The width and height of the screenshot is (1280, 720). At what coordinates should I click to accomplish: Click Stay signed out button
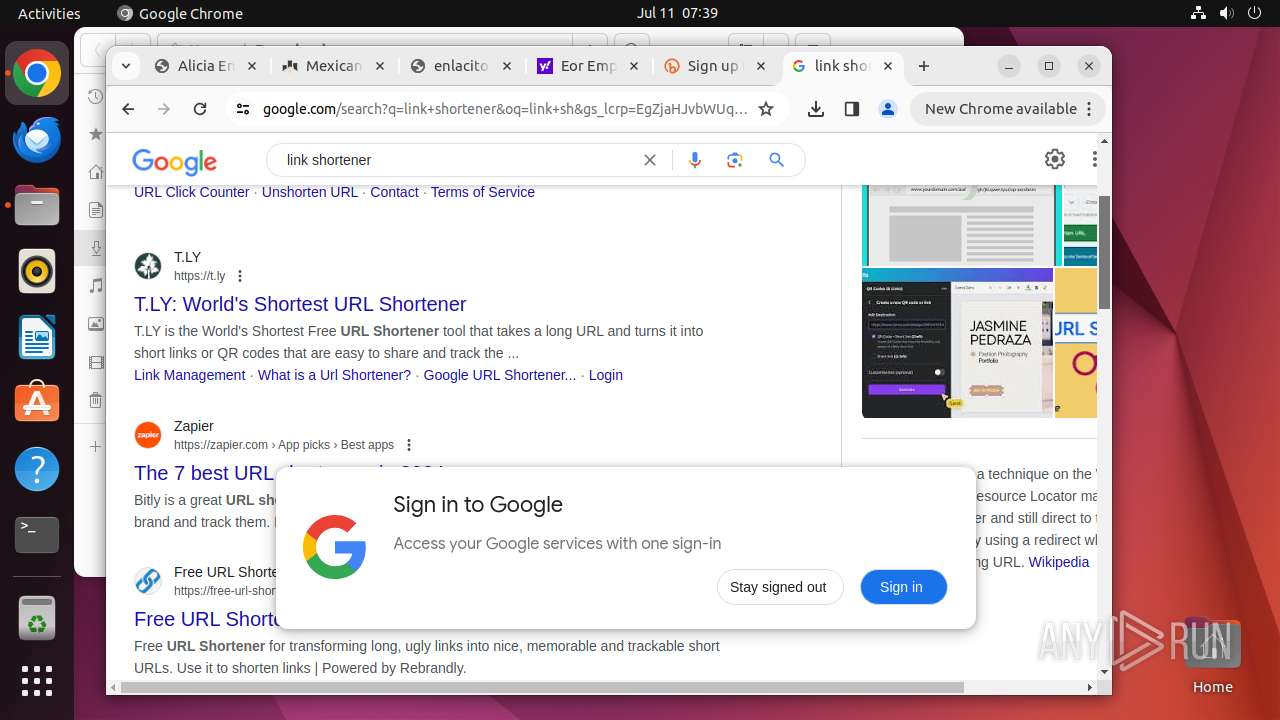tap(780, 587)
